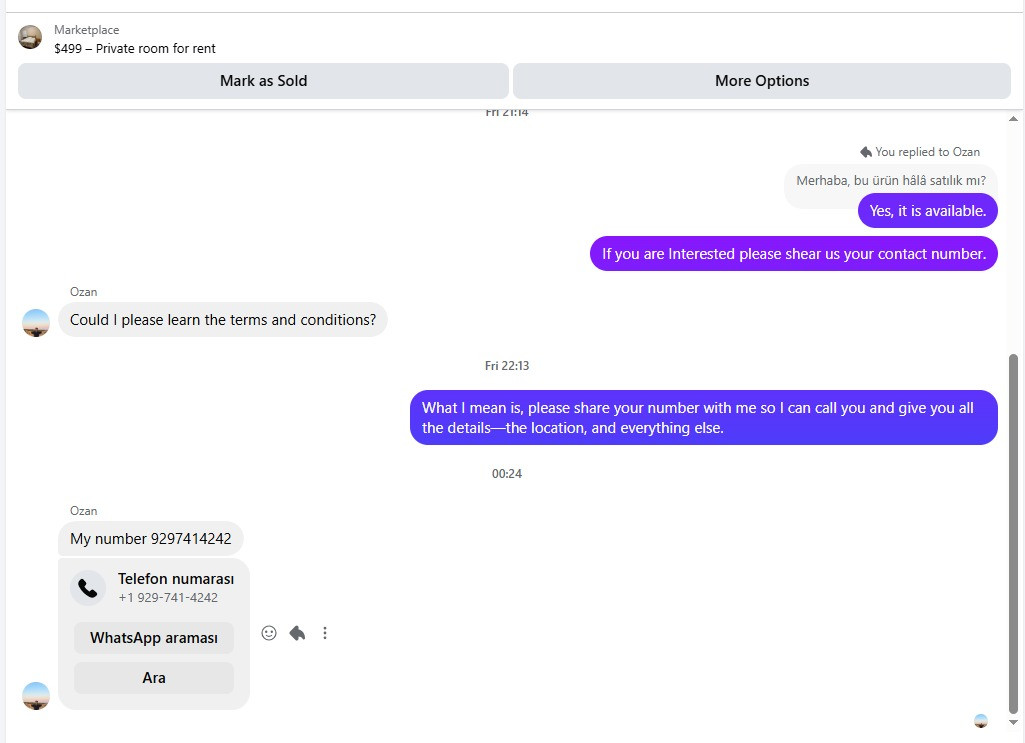Click the chat scrollbar thumb
1025x743 pixels.
pyautogui.click(x=1013, y=533)
